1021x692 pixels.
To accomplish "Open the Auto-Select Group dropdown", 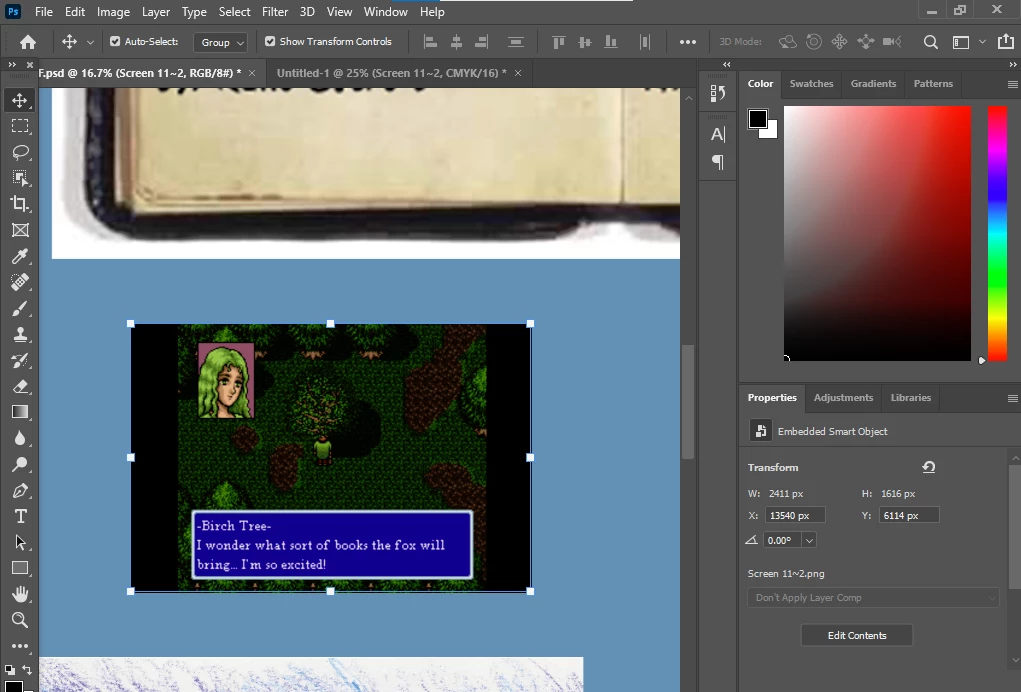I will [x=220, y=42].
